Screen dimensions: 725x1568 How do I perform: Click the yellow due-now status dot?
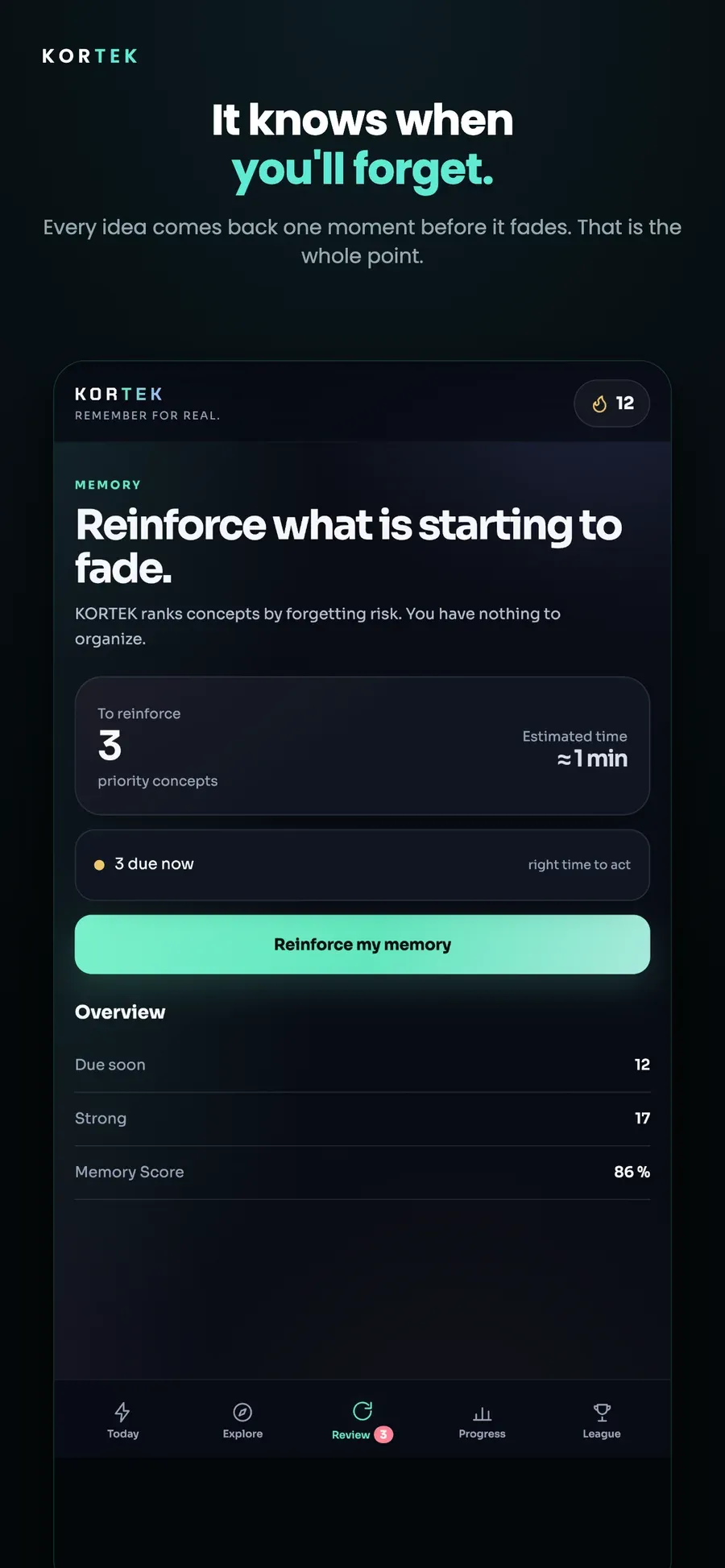pos(99,865)
